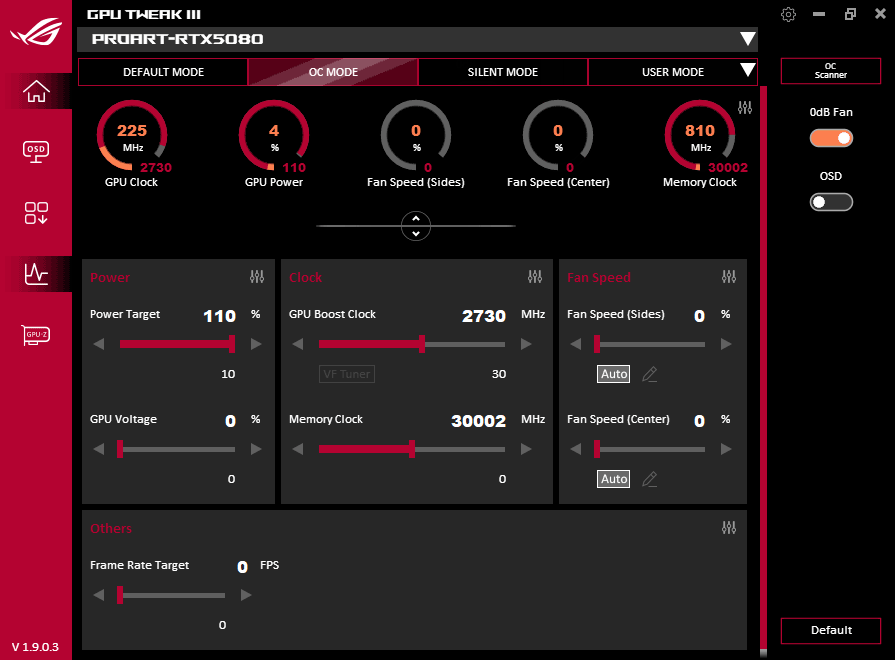
Task: Expand the USER MODE dropdown arrow
Action: point(748,71)
